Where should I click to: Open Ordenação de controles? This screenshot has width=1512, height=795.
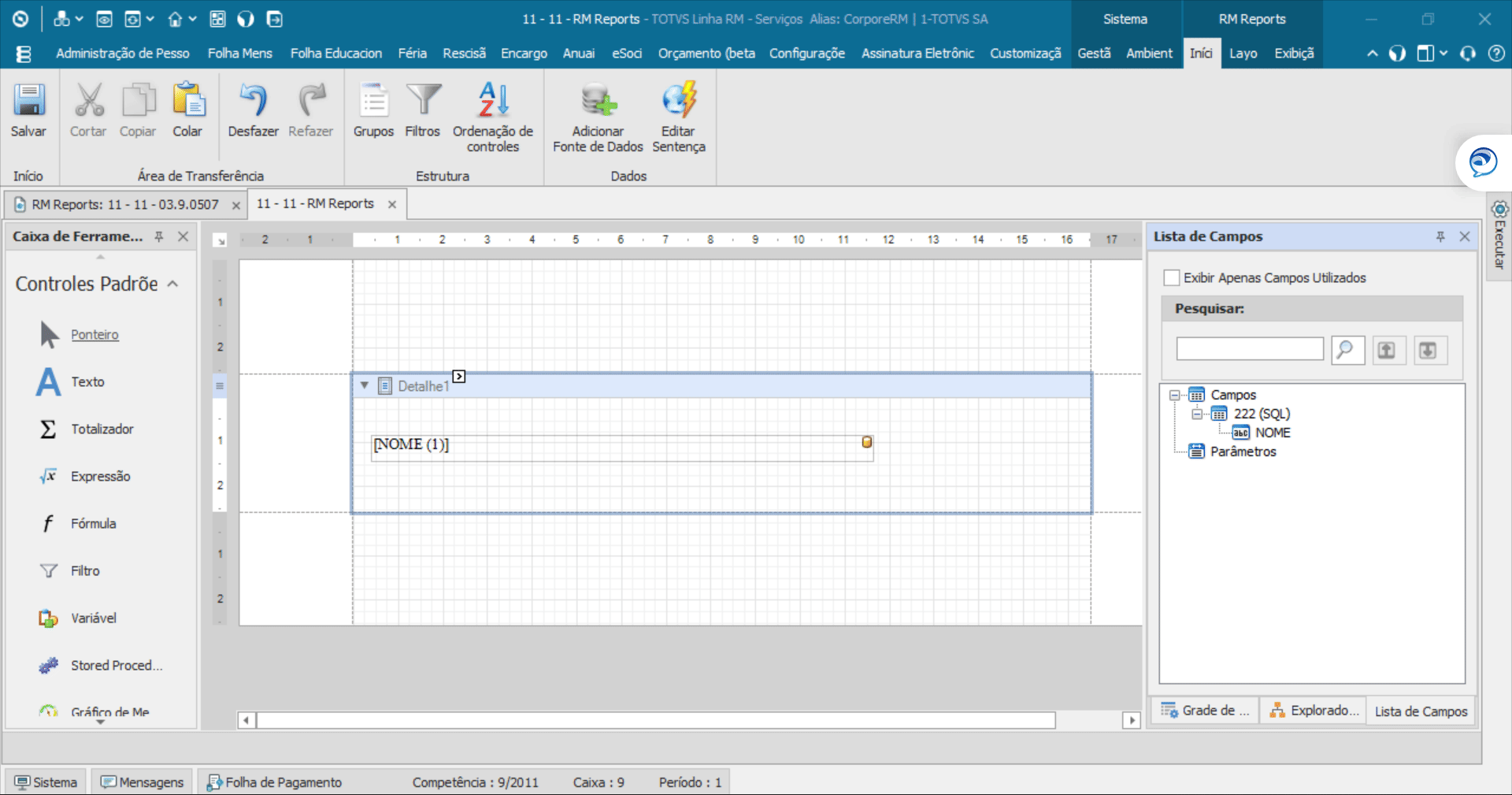pos(491,114)
